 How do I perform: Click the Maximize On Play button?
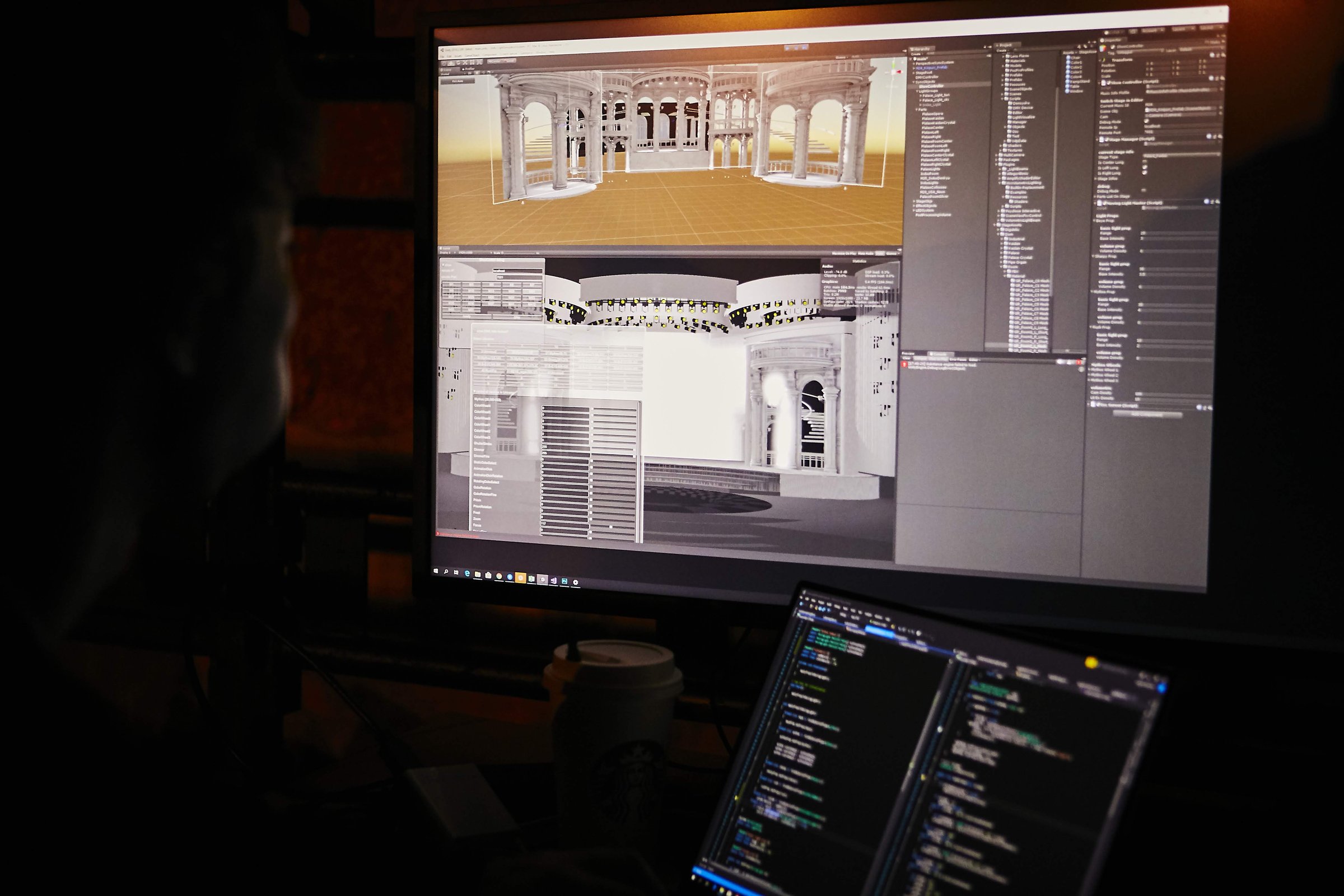coord(844,254)
